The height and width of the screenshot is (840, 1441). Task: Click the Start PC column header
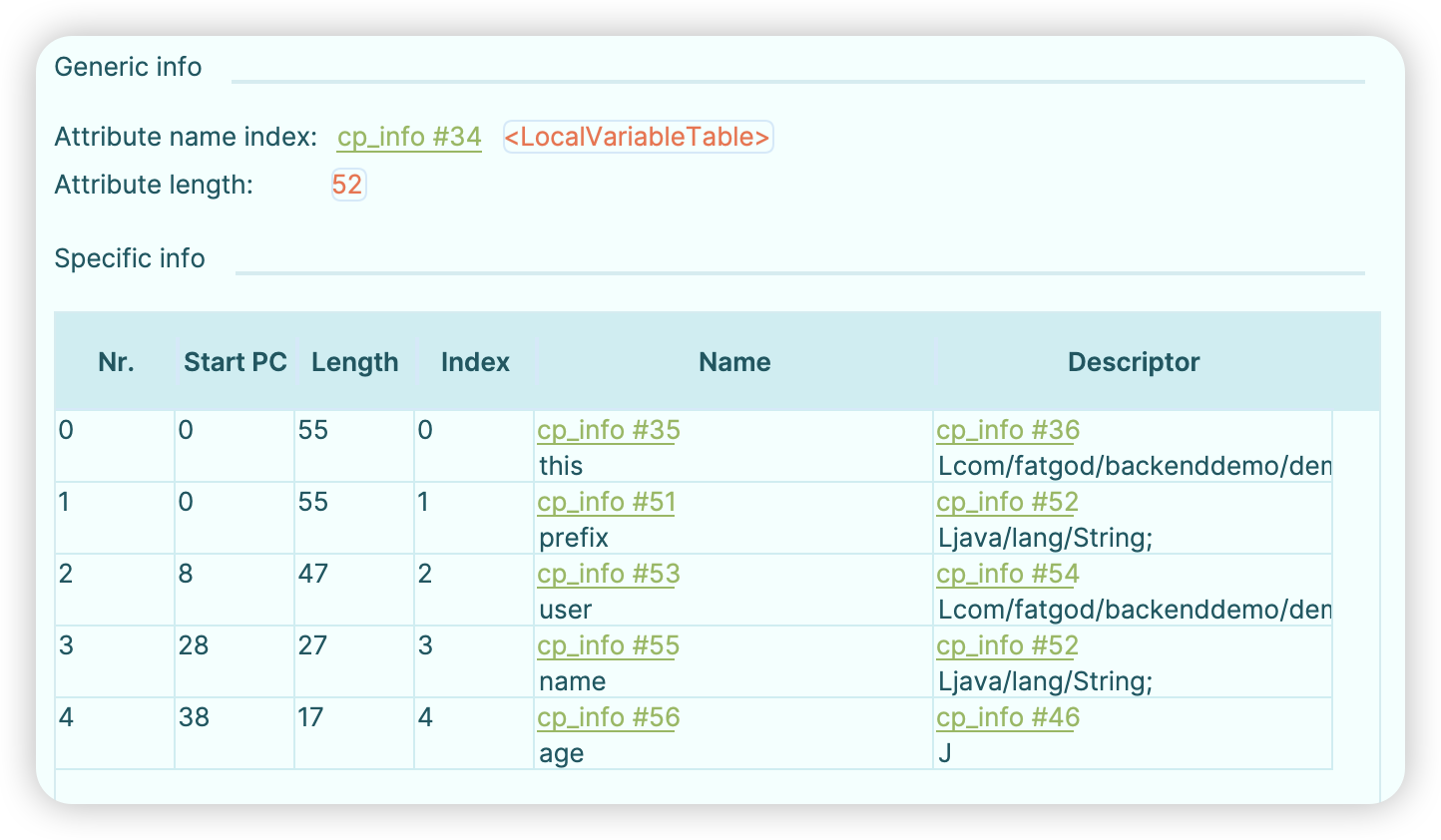235,362
